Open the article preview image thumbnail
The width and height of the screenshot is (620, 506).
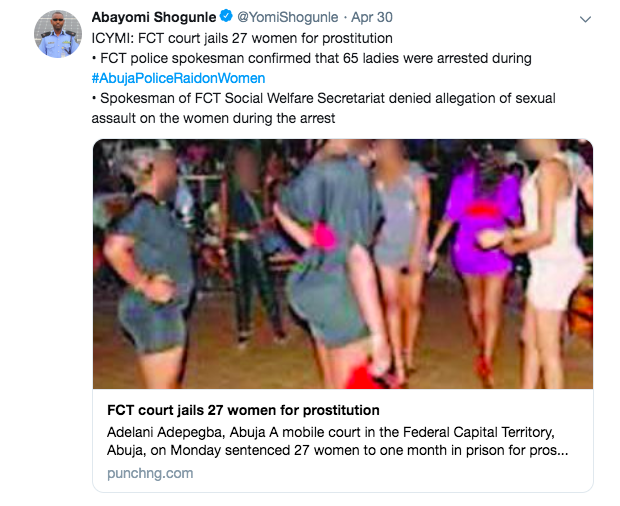tap(343, 264)
